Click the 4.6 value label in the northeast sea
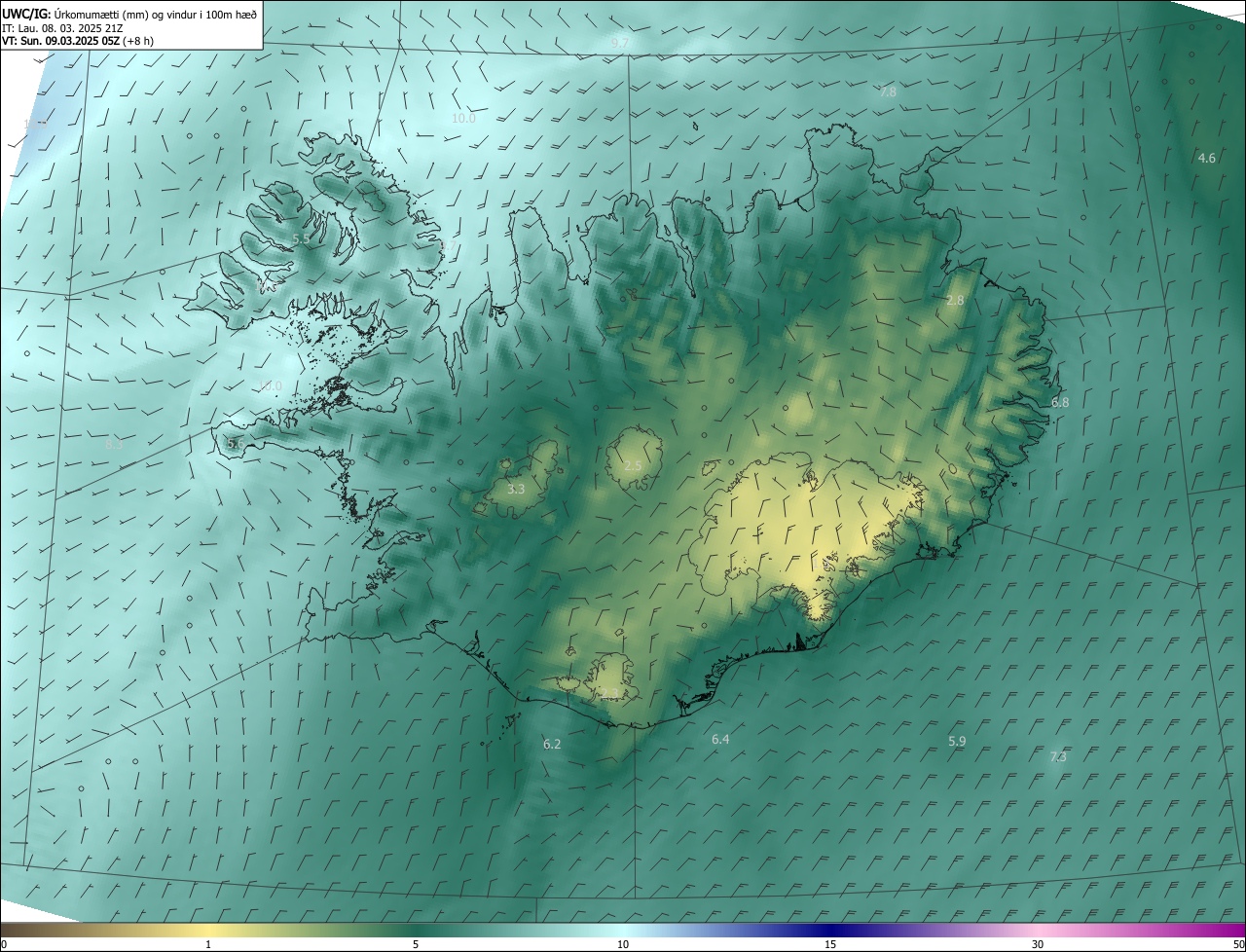This screenshot has height=952, width=1246. 1206,158
